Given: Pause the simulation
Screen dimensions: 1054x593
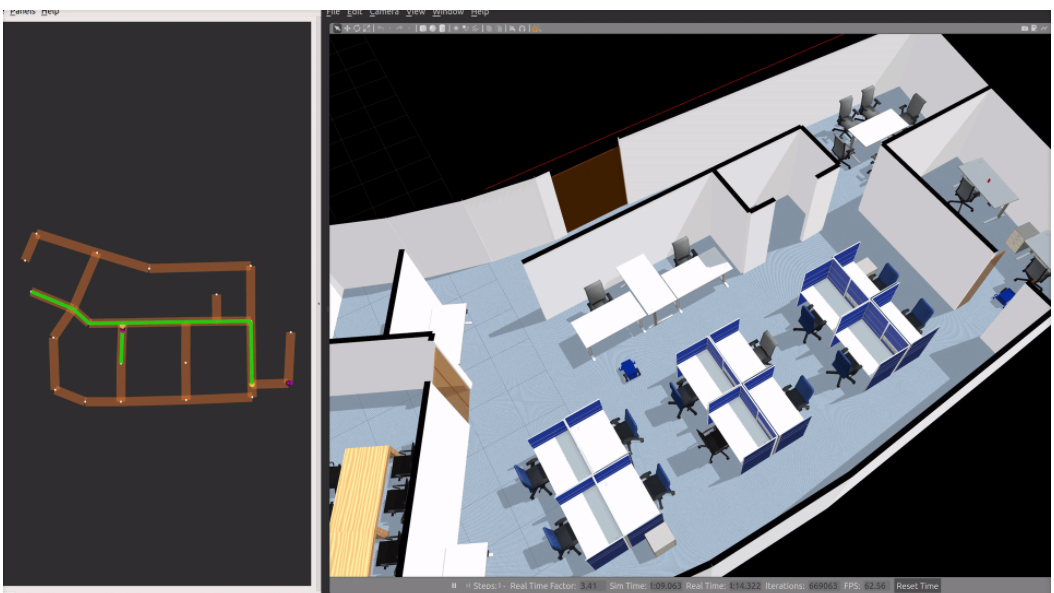Looking at the screenshot, I should click(x=454, y=586).
